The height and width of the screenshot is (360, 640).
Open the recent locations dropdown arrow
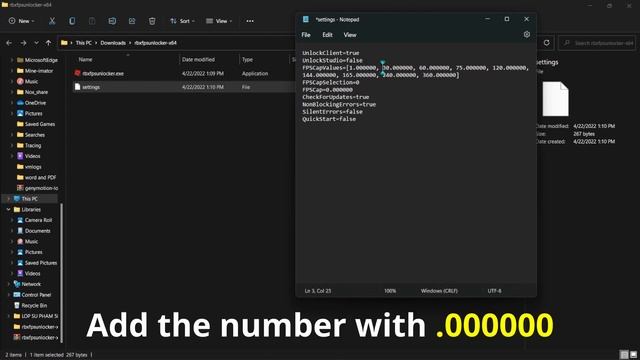coord(36,43)
